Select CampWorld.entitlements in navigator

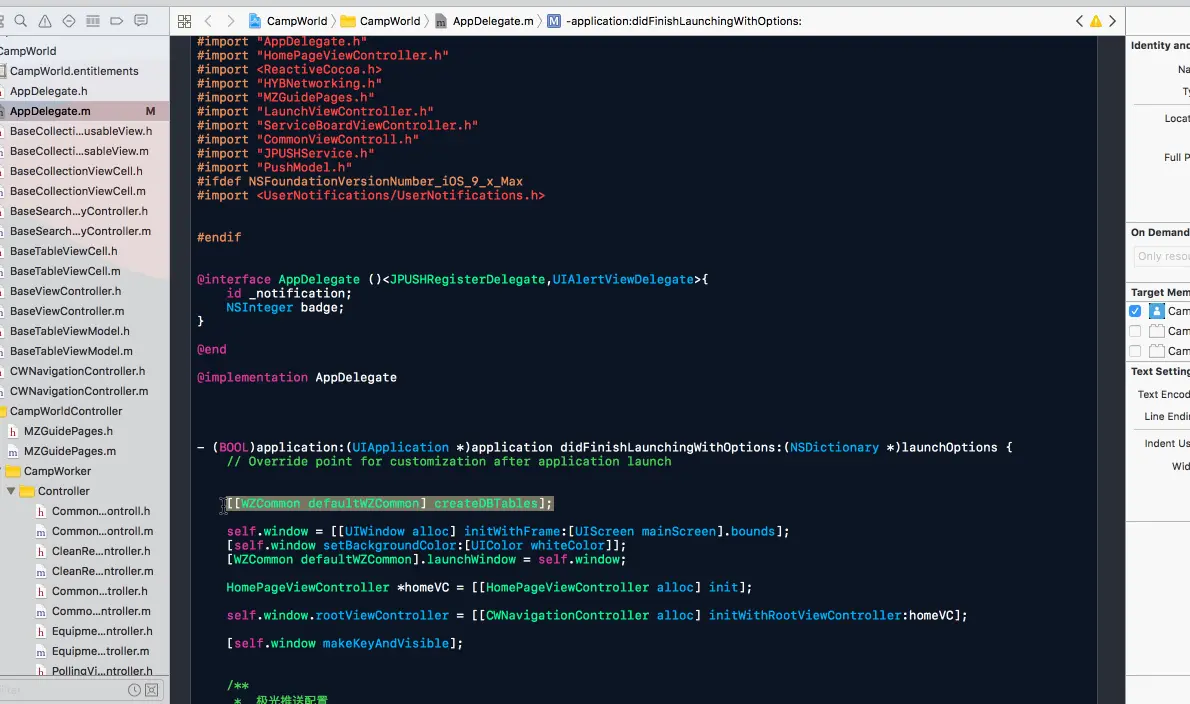74,71
